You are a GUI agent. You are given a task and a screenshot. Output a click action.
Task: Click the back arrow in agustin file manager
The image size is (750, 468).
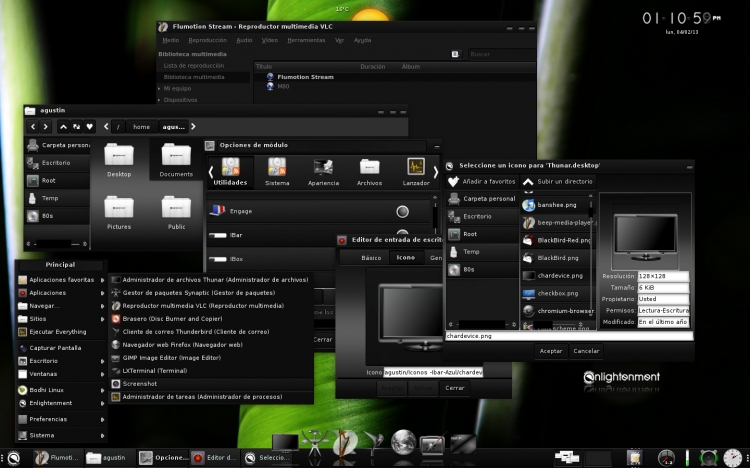[33, 127]
